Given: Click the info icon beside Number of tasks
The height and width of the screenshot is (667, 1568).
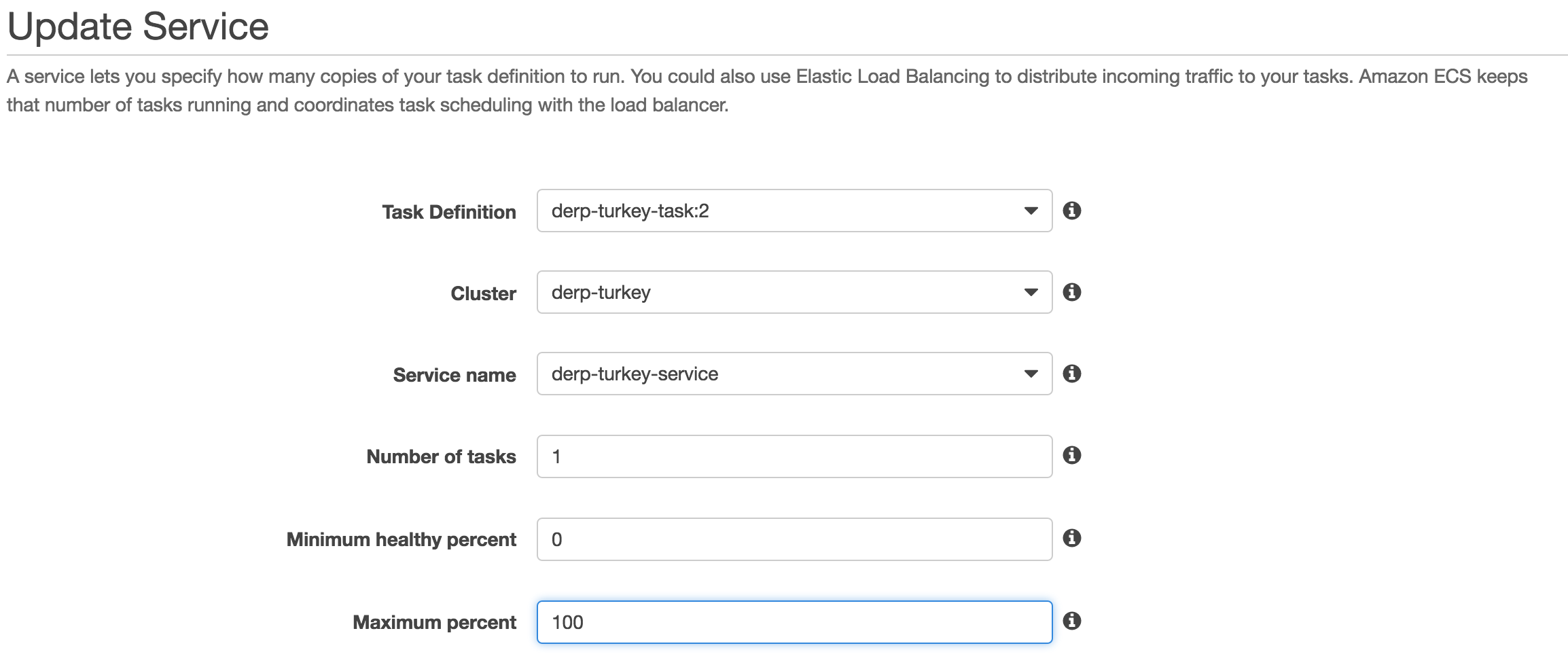Looking at the screenshot, I should click(x=1071, y=455).
